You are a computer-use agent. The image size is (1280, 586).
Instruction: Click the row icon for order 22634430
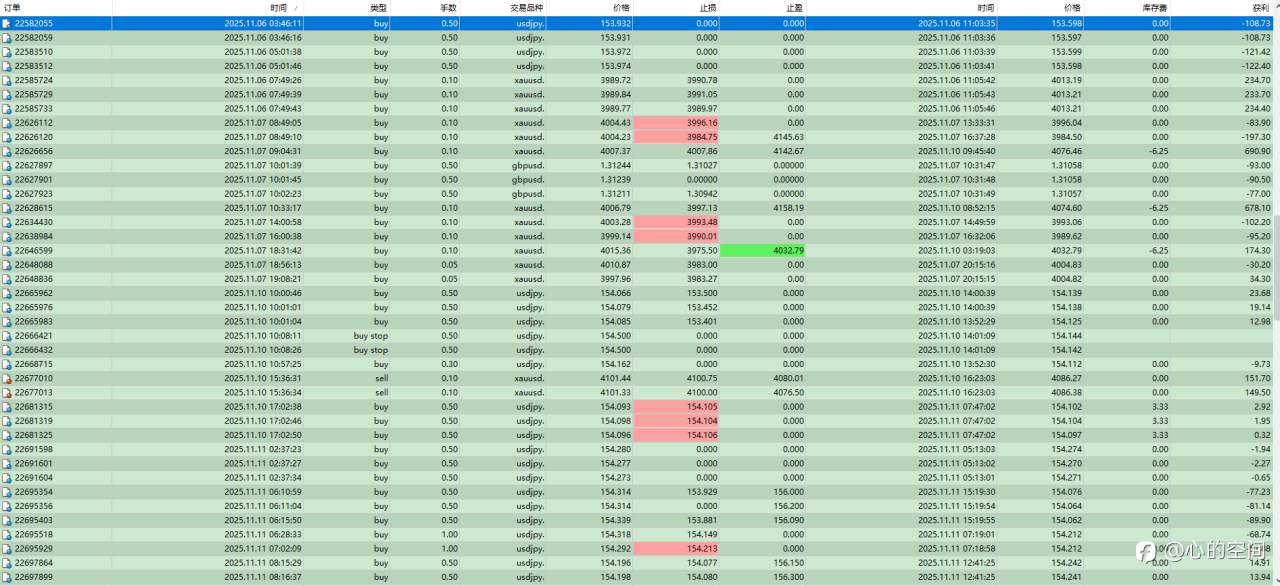pyautogui.click(x=6, y=222)
